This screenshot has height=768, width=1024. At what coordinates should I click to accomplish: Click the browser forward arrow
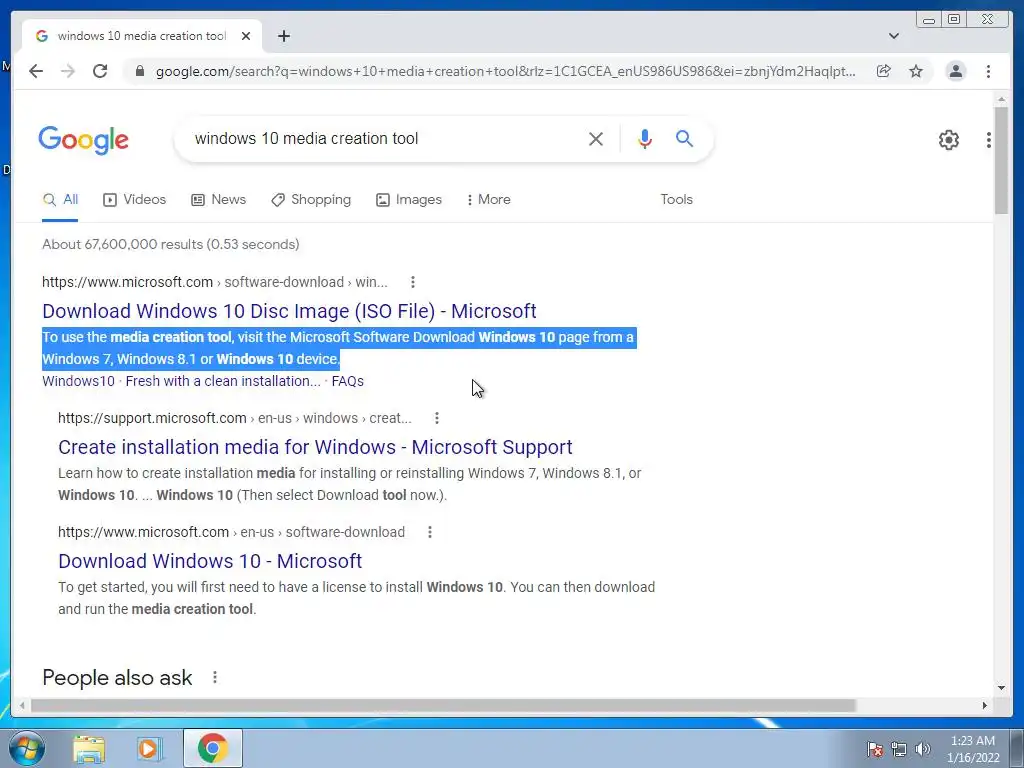click(x=68, y=71)
